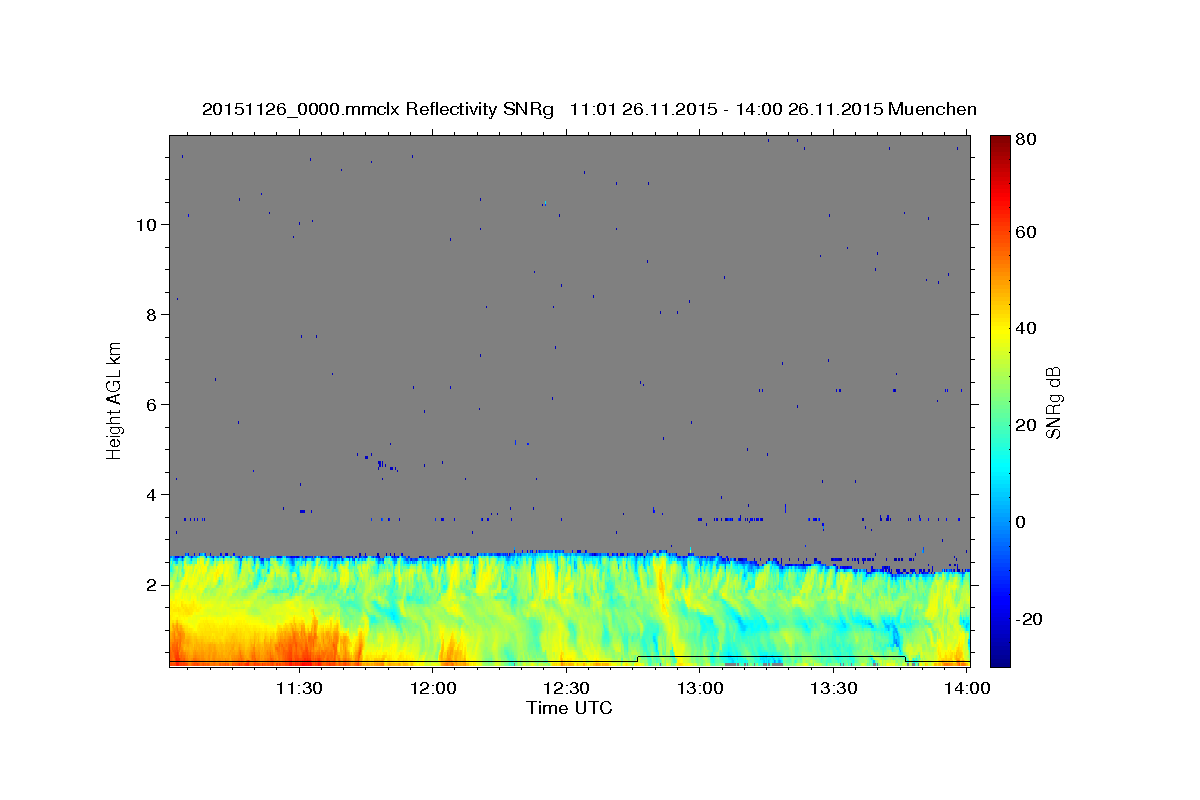Click the plot title text at top

589,109
